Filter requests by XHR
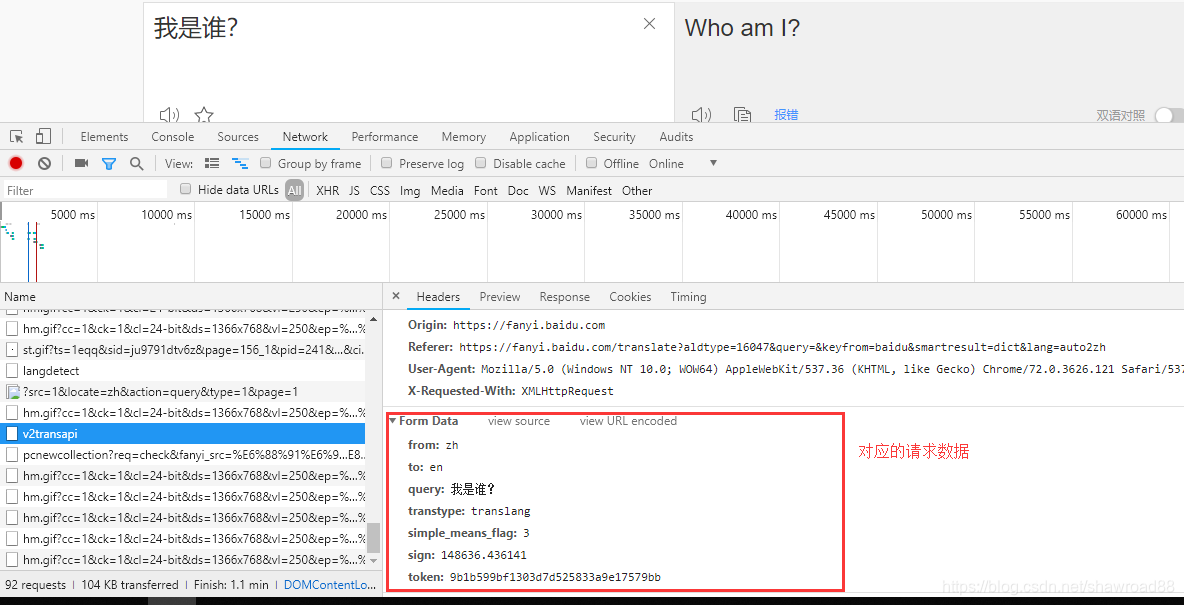 328,190
